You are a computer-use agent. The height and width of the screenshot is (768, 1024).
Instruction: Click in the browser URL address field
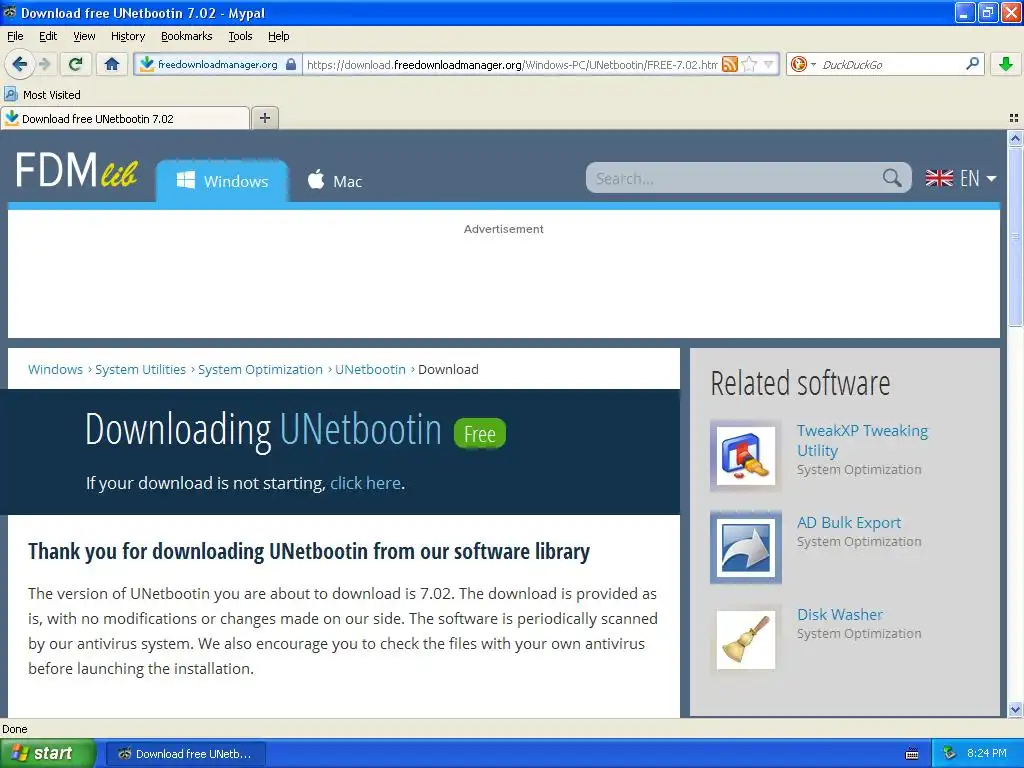512,64
